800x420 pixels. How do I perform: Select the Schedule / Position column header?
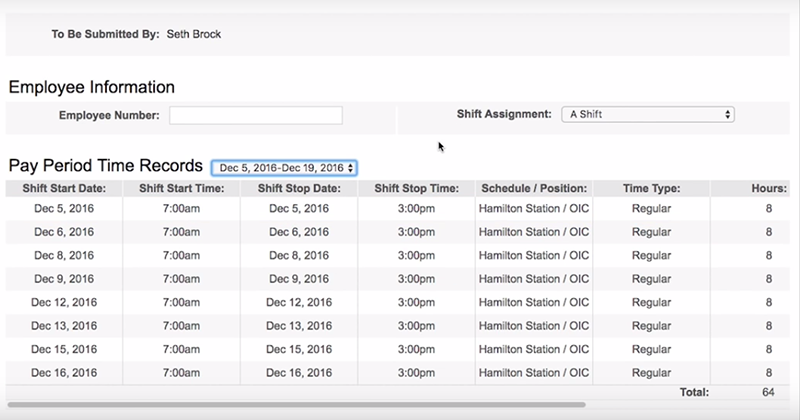coord(533,188)
